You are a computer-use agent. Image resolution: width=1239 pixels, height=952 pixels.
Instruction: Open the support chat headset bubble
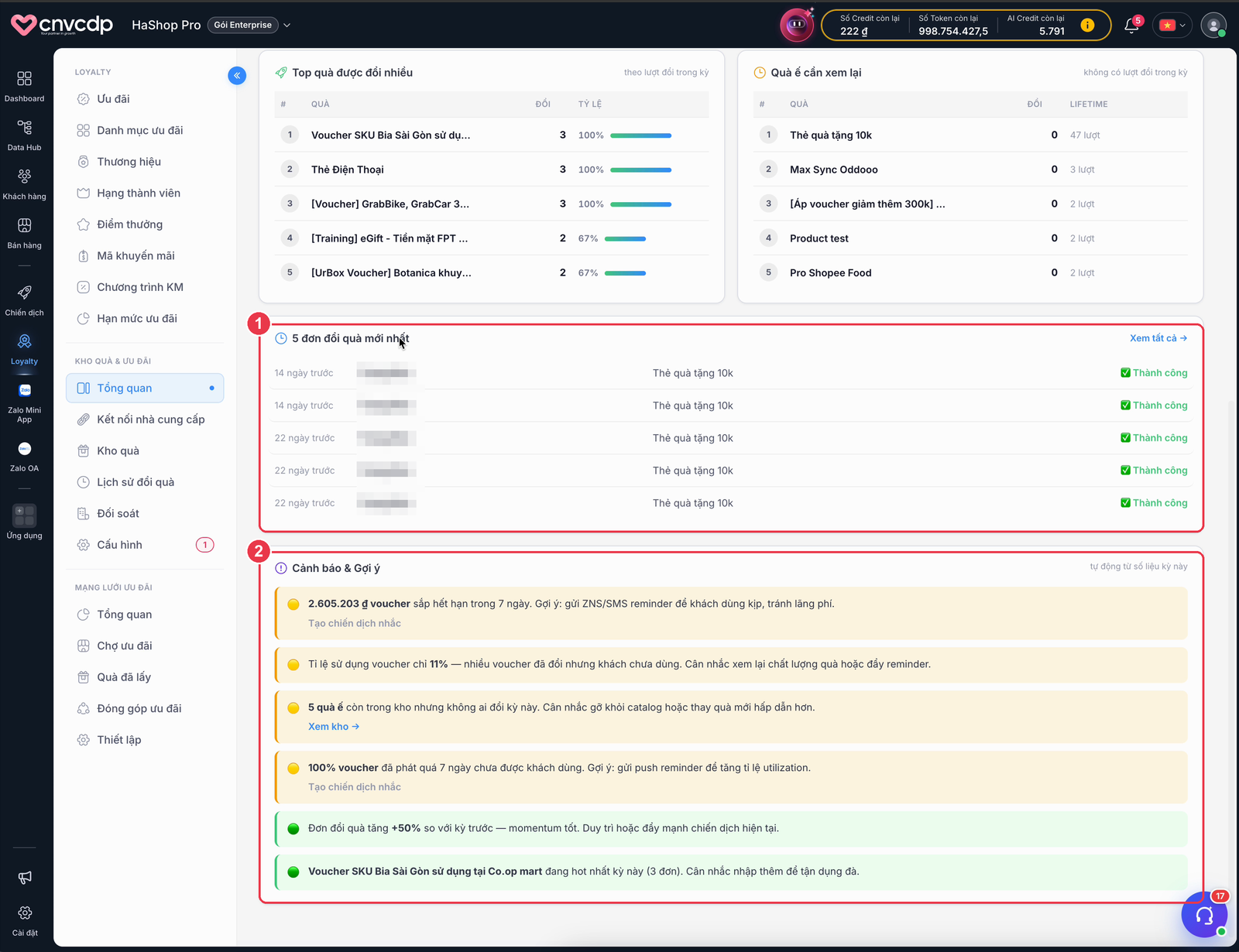(1204, 915)
